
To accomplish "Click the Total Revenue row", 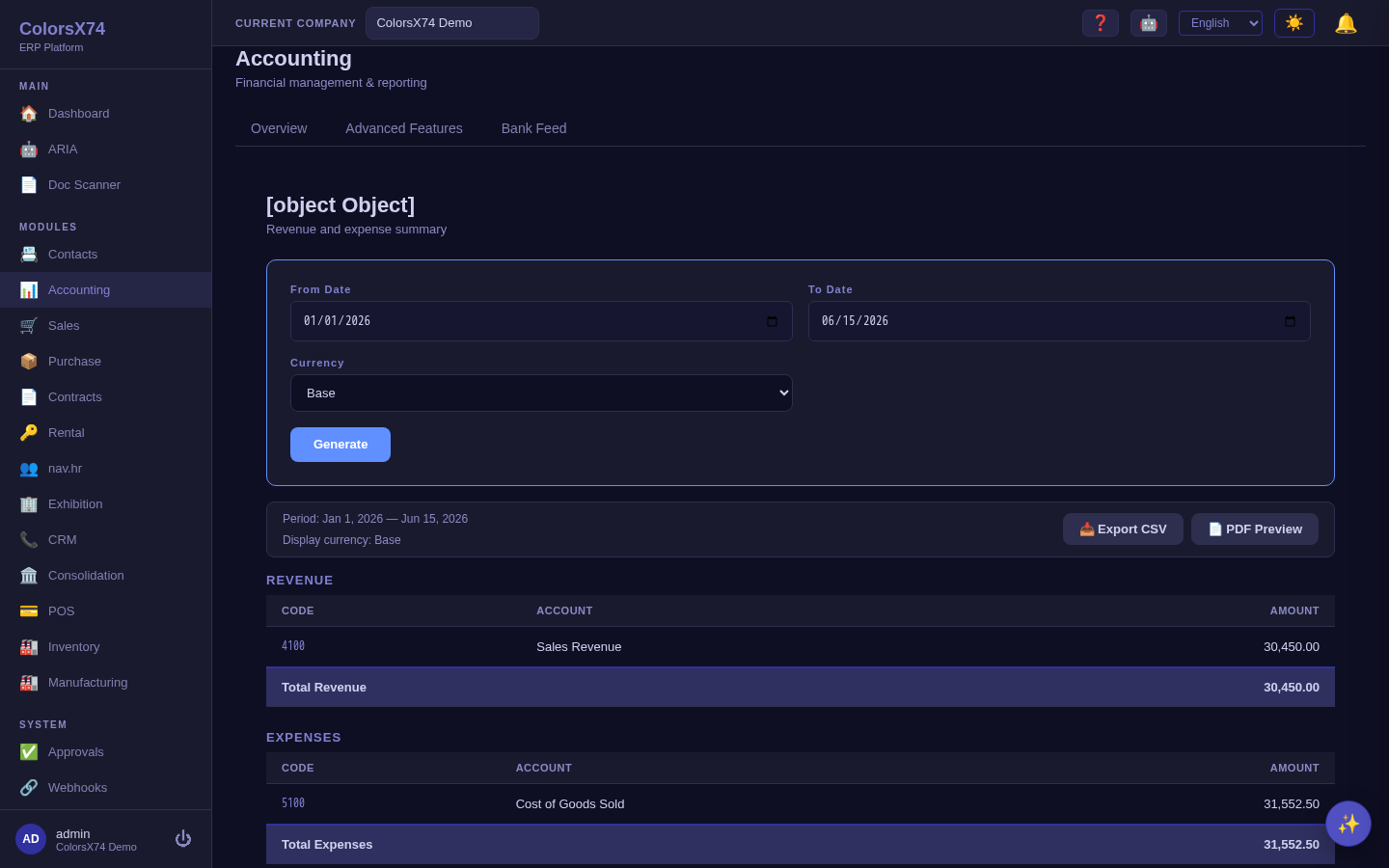I will [x=801, y=688].
